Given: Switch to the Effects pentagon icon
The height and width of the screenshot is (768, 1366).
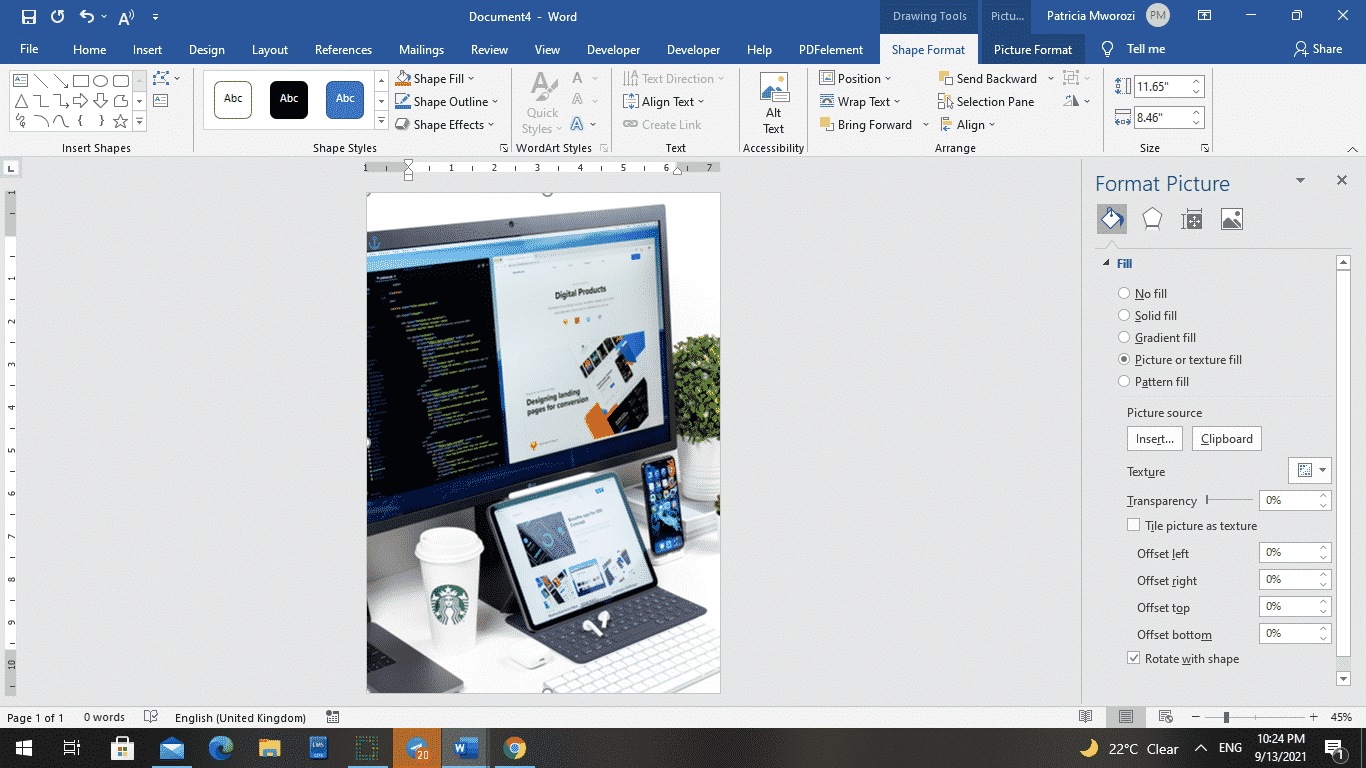Looking at the screenshot, I should point(1151,218).
